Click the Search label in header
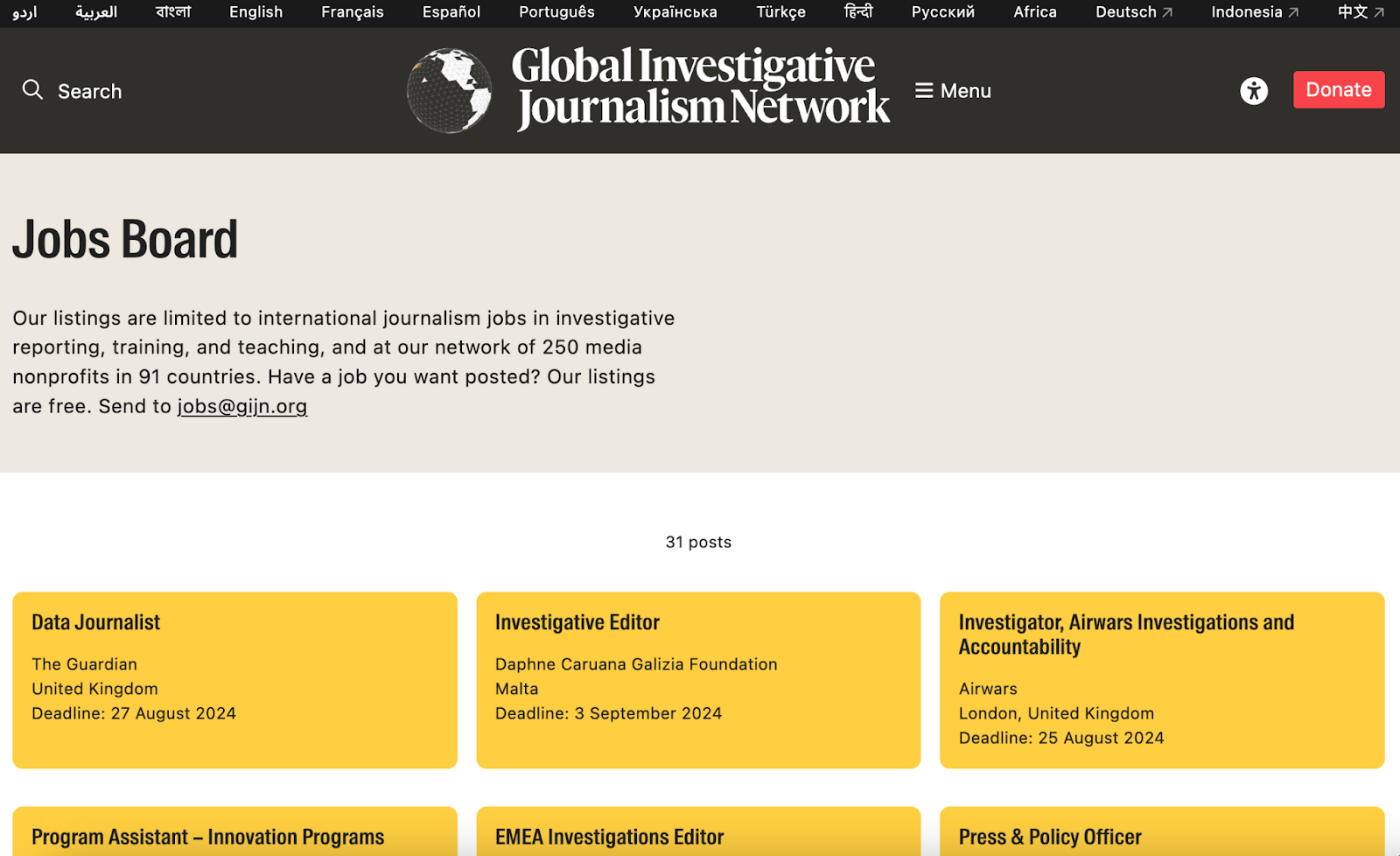Screen dimensions: 1400x856 coord(89,91)
